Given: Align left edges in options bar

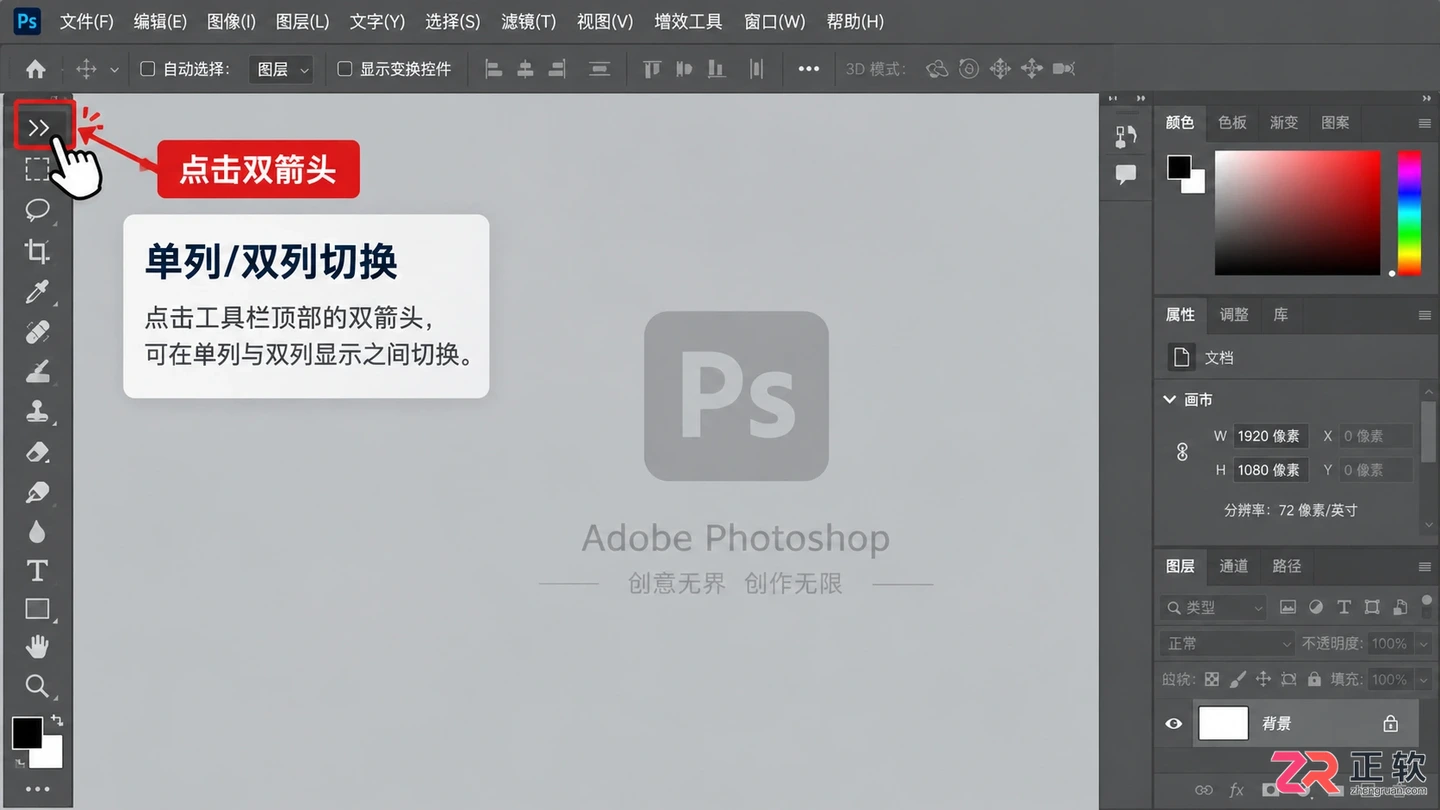Looking at the screenshot, I should [x=493, y=69].
